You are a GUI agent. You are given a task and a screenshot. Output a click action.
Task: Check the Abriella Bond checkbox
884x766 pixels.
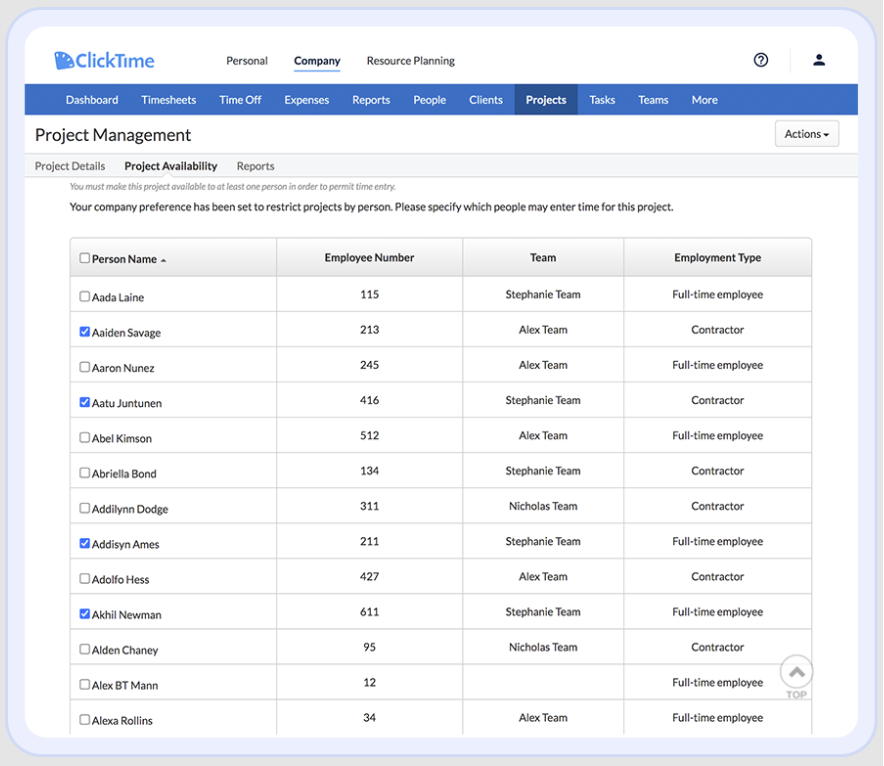pos(85,473)
